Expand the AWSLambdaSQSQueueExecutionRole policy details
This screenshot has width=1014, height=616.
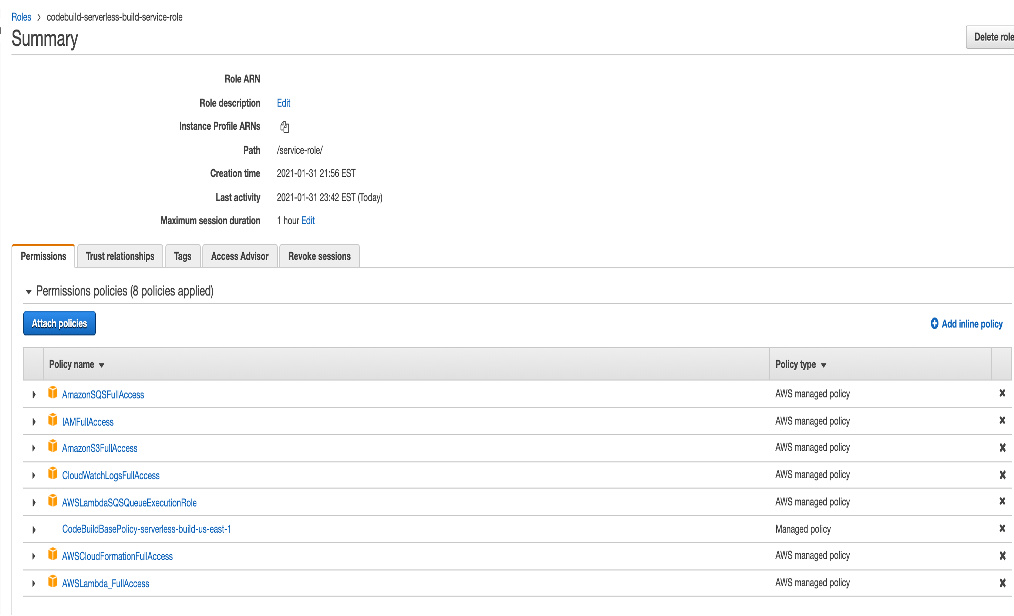click(34, 503)
